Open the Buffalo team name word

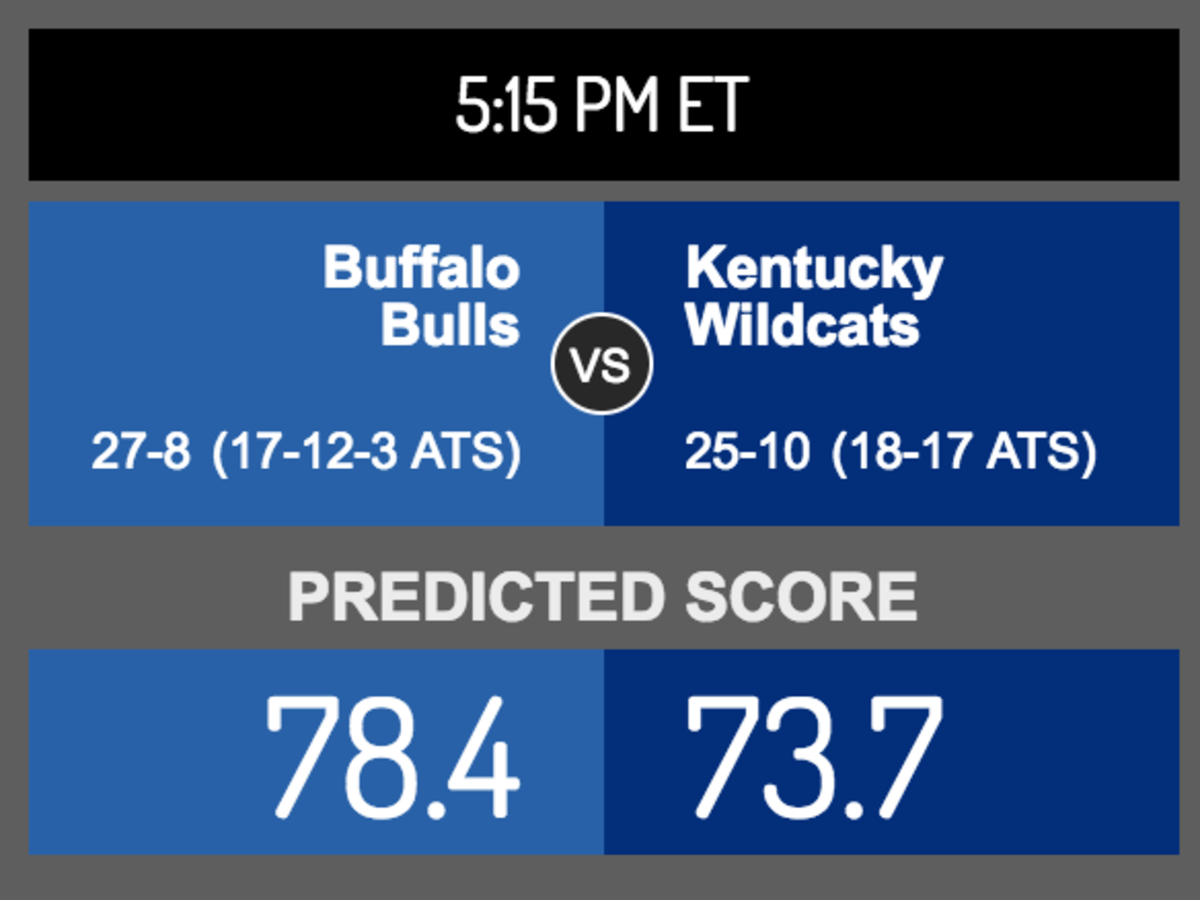click(422, 268)
